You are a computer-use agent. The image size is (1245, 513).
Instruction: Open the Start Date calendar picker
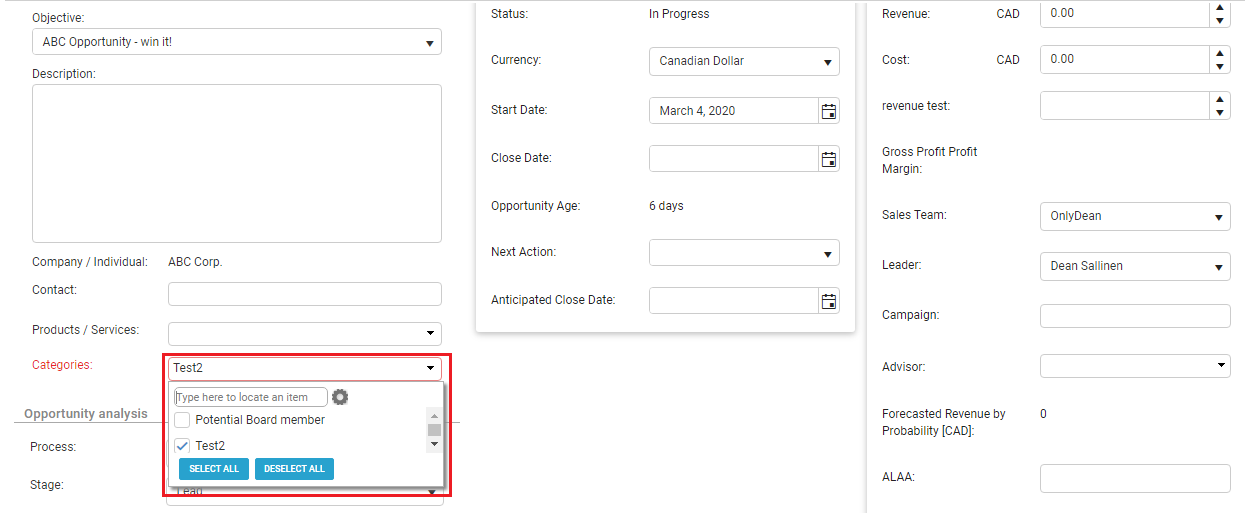click(x=828, y=111)
